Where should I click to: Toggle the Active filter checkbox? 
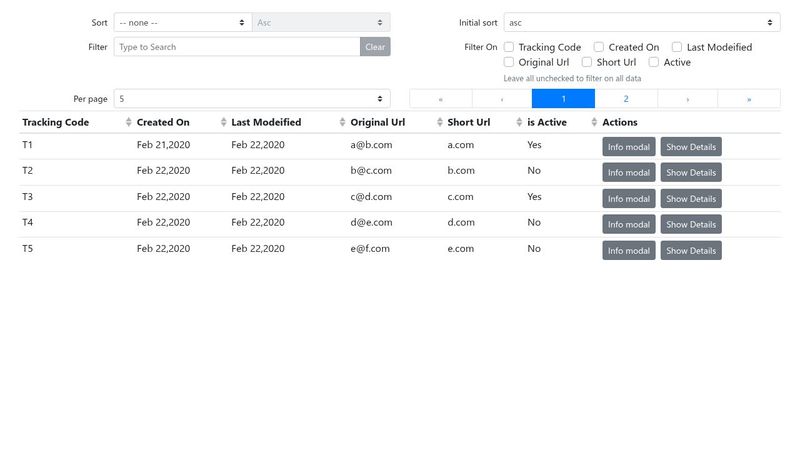(654, 62)
